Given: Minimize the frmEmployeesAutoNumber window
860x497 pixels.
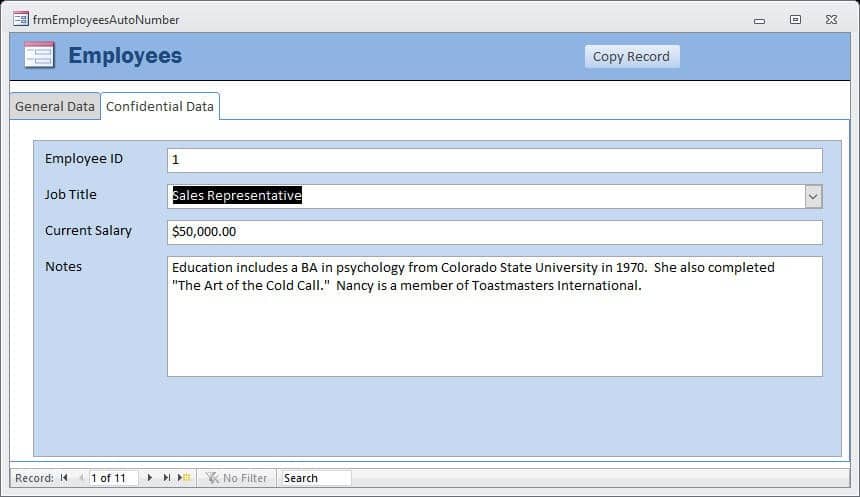Looking at the screenshot, I should point(759,20).
